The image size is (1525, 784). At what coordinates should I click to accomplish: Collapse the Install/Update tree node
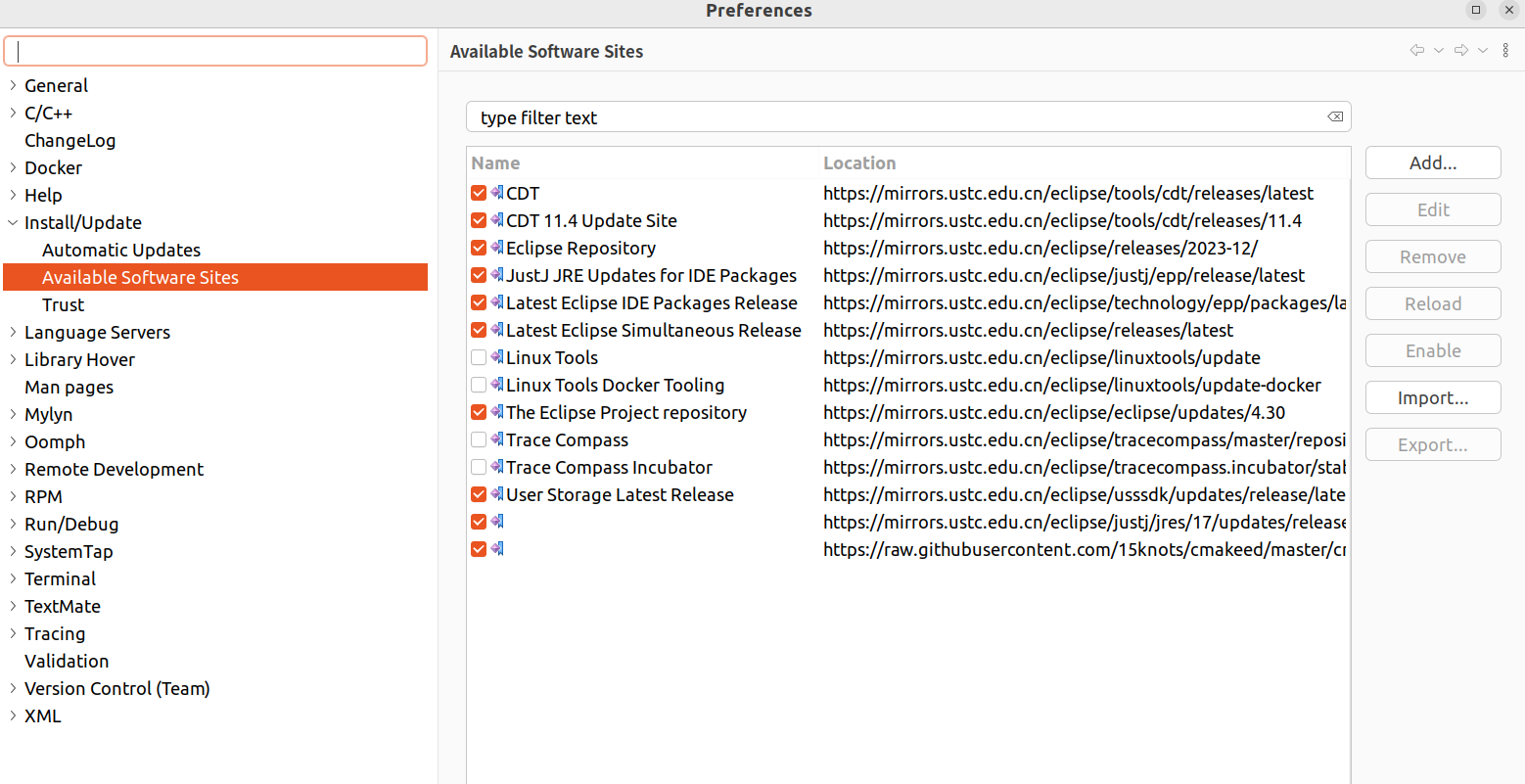click(13, 222)
